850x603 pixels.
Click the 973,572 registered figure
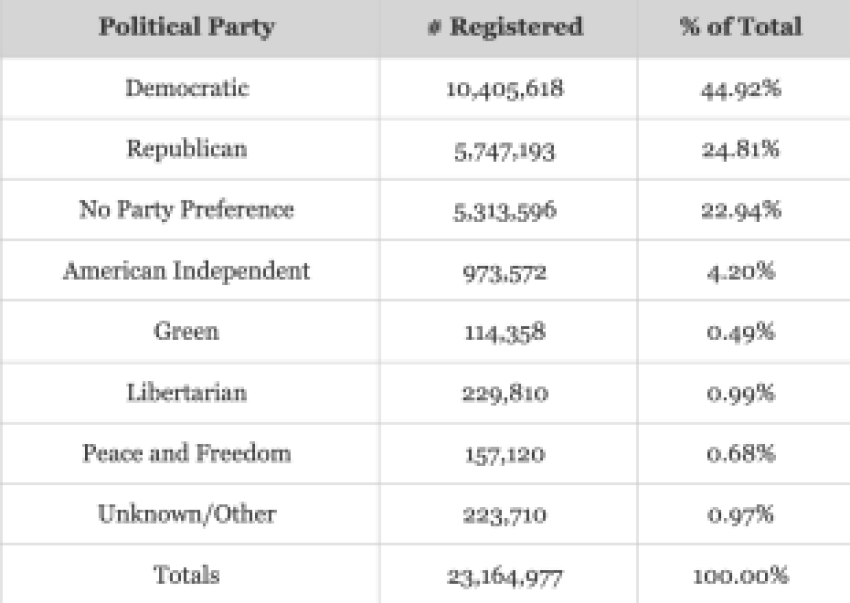tap(505, 272)
